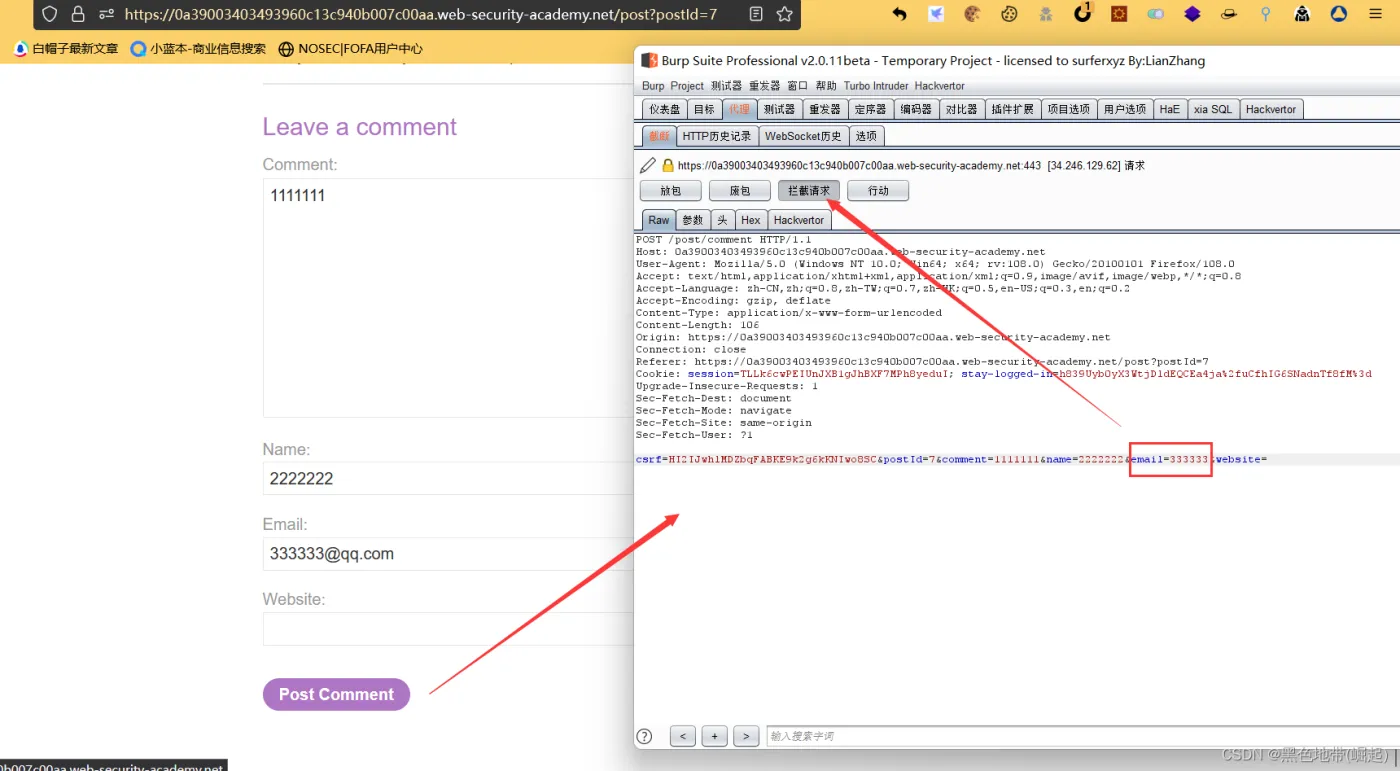This screenshot has height=771, width=1400.
Task: Open the HTTP历史记录 sub-tab
Action: (716, 136)
